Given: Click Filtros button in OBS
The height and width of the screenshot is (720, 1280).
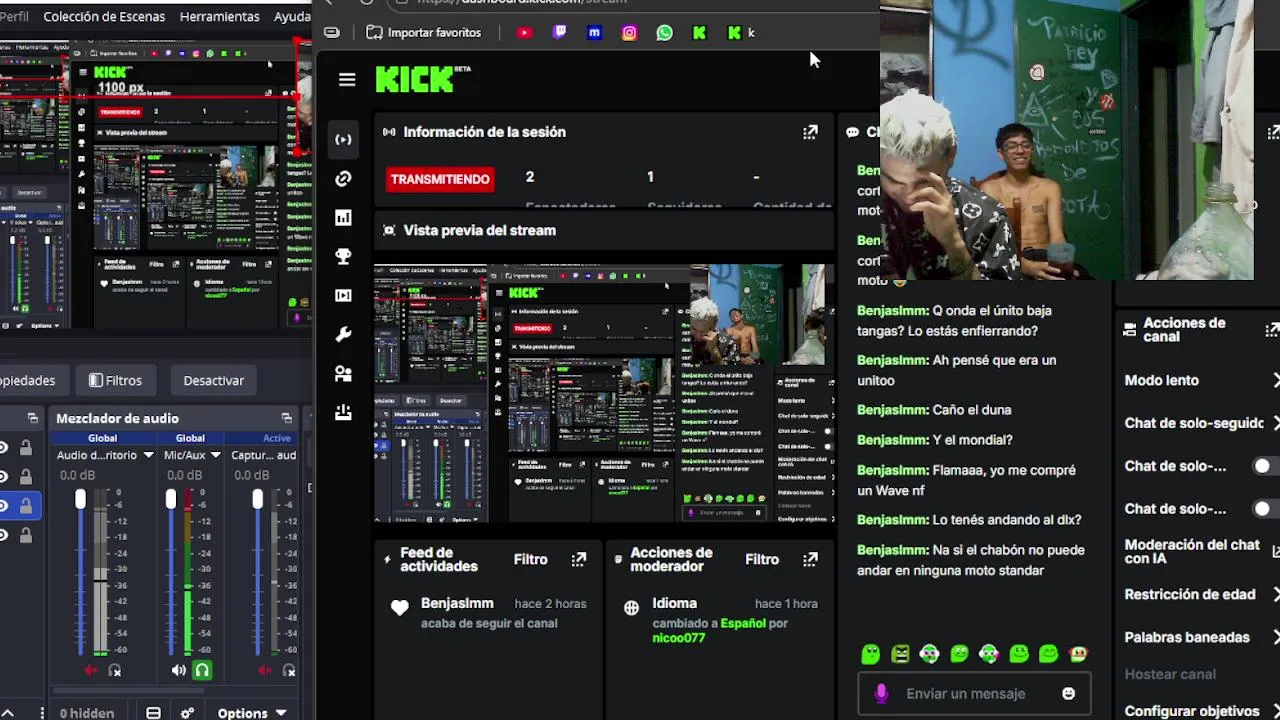Looking at the screenshot, I should point(116,380).
